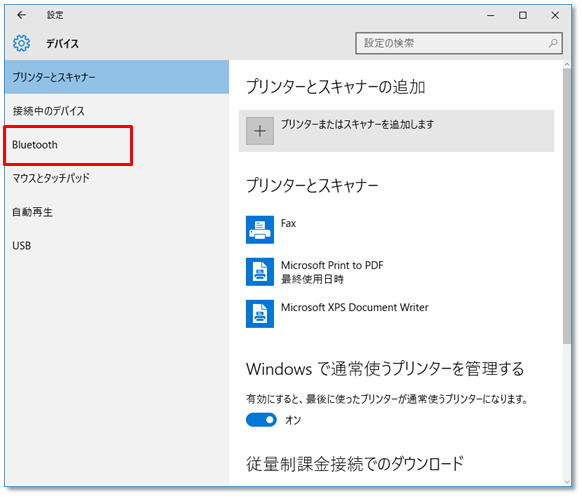Viewport: 582px width, 497px height.
Task: Click in the 設定の検索 search box
Action: pos(459,43)
